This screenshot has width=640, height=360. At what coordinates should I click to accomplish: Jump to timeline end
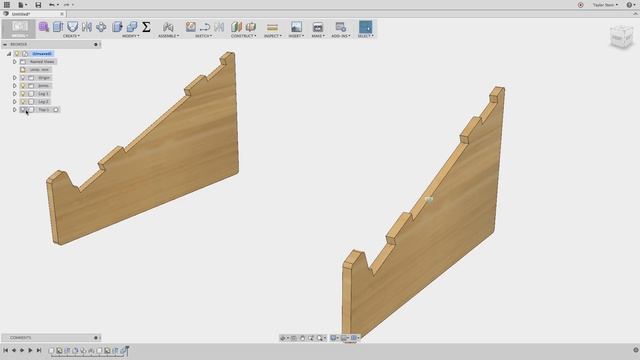click(39, 350)
